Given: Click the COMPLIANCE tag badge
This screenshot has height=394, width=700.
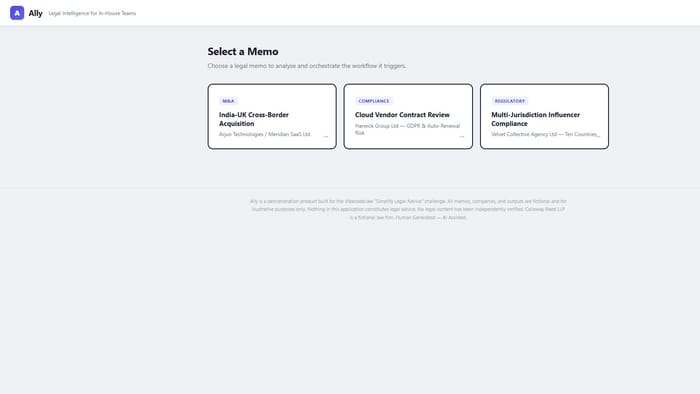Looking at the screenshot, I should click(374, 101).
